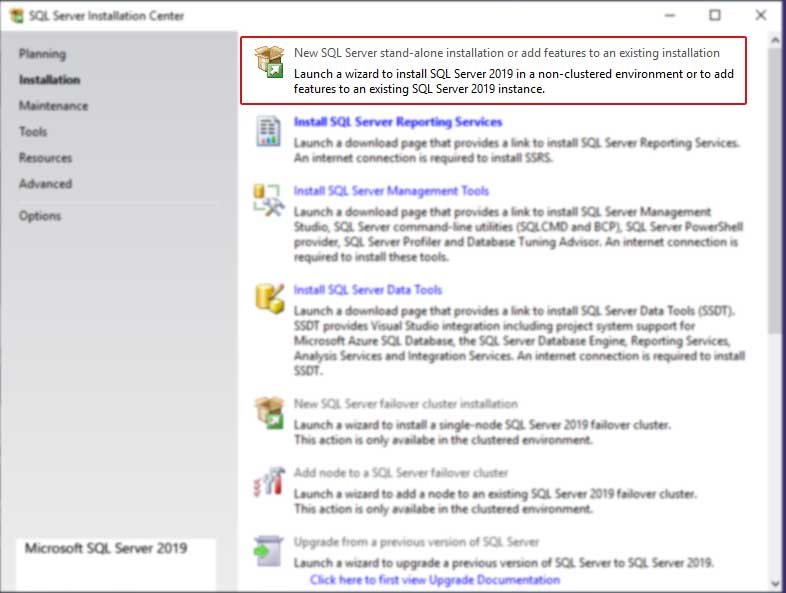Click to view Upgrade Documentation link
The height and width of the screenshot is (593, 786).
point(435,580)
